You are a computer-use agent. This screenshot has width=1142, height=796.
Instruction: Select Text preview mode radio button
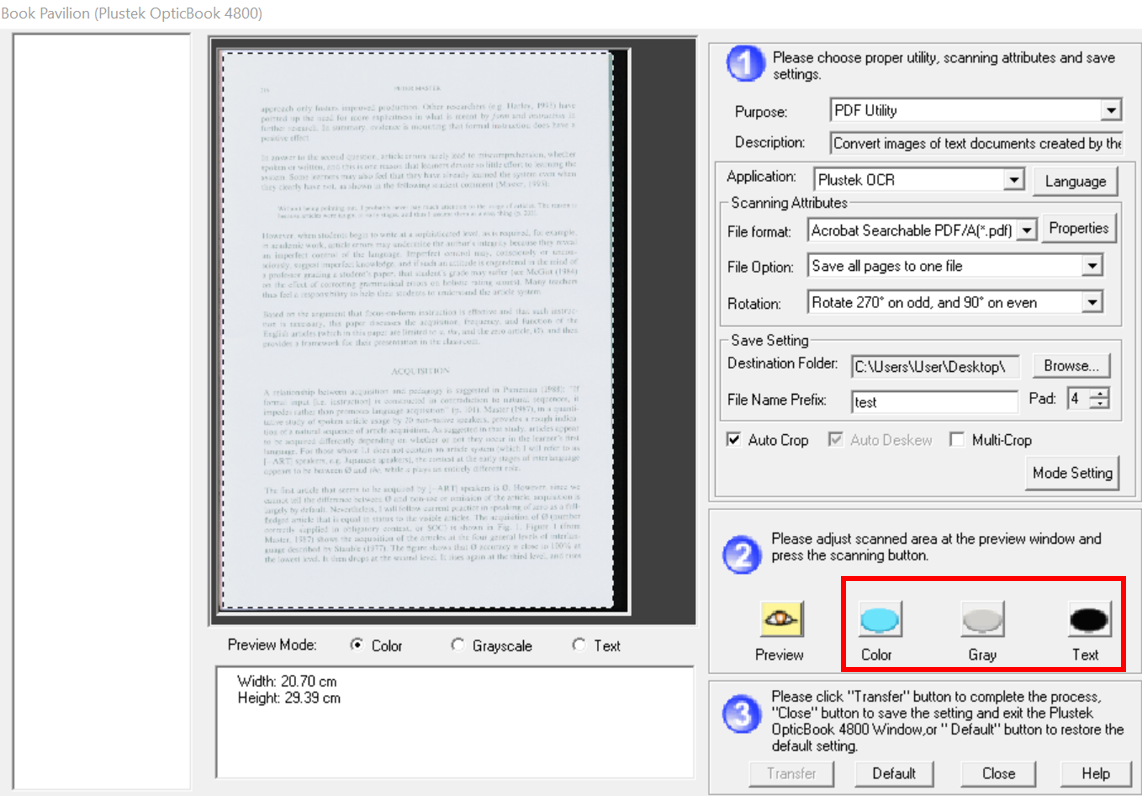point(578,646)
